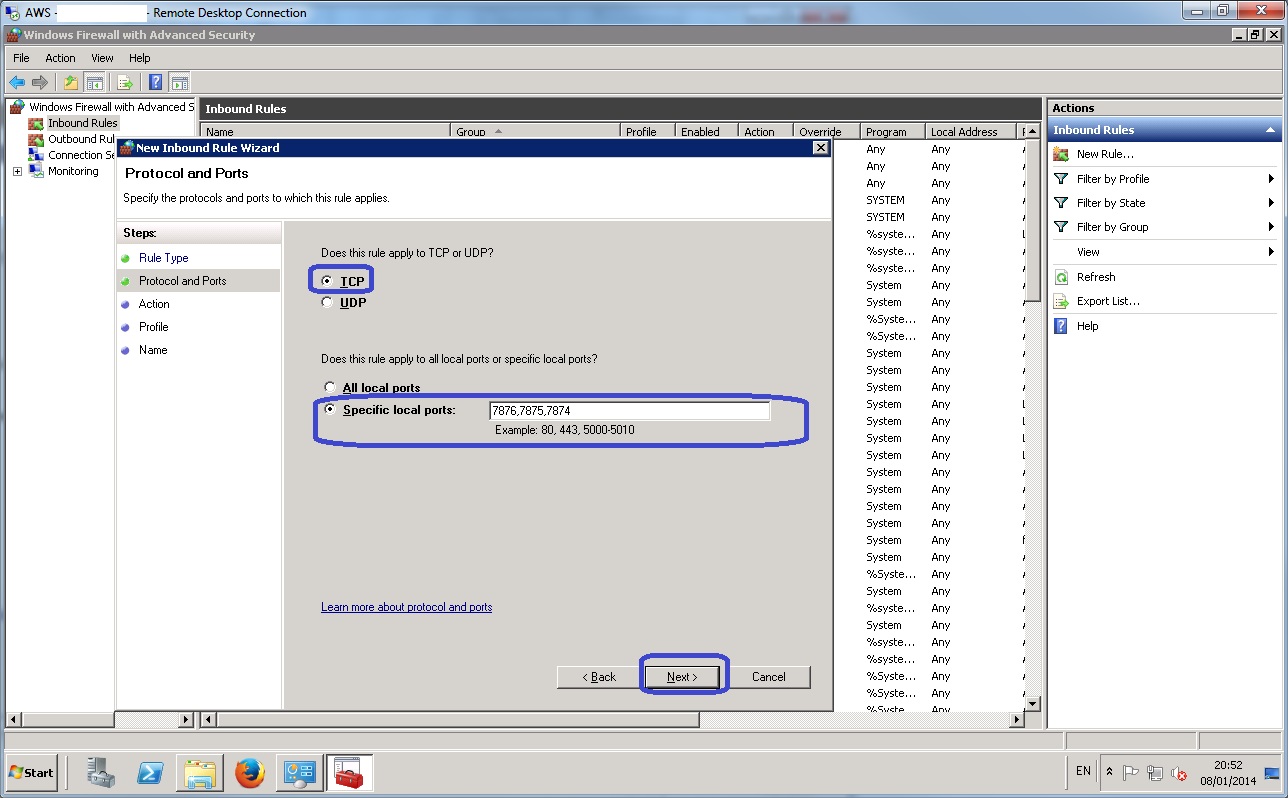Click the Filter by Group funnel icon

point(1061,227)
